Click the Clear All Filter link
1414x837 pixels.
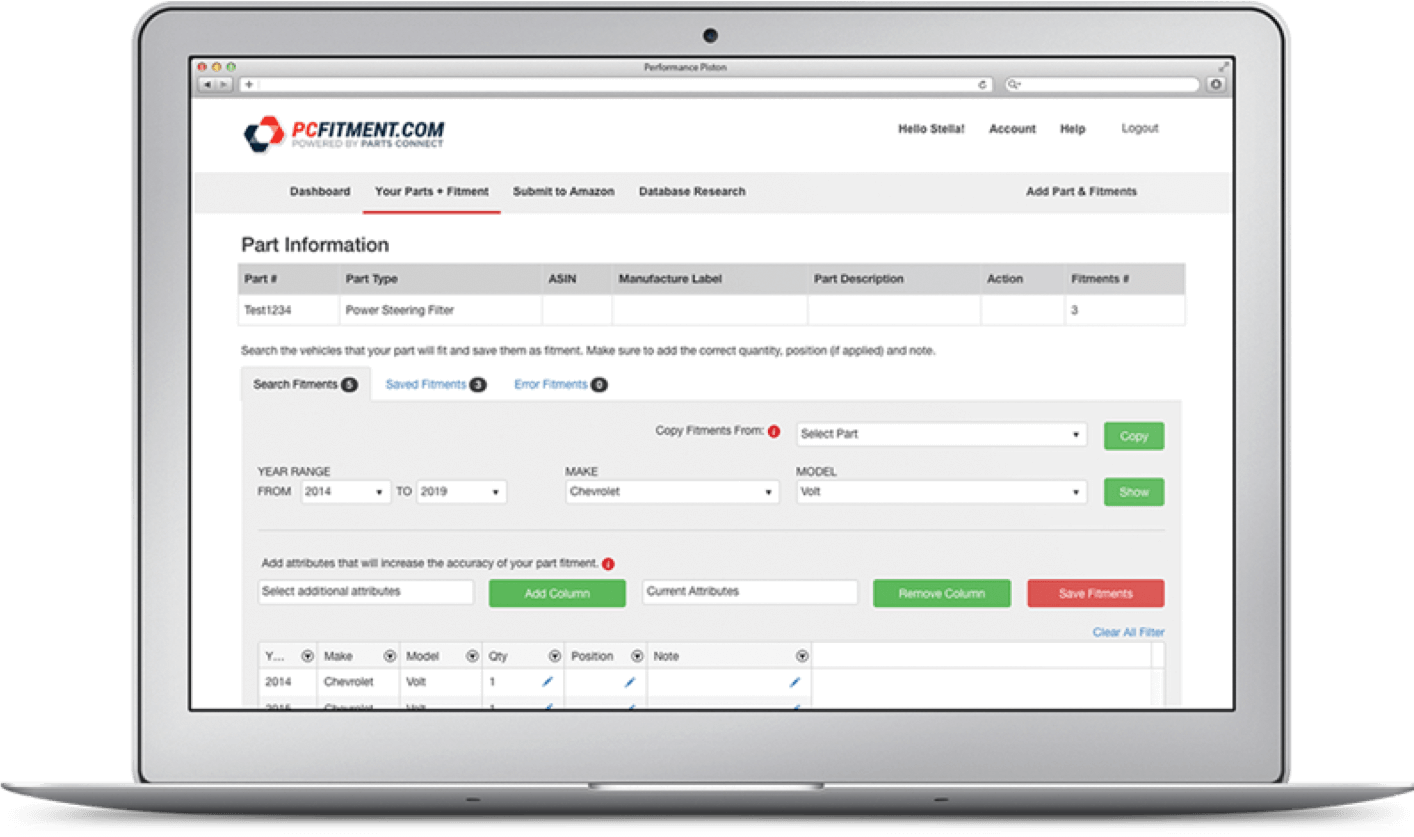(x=1128, y=632)
